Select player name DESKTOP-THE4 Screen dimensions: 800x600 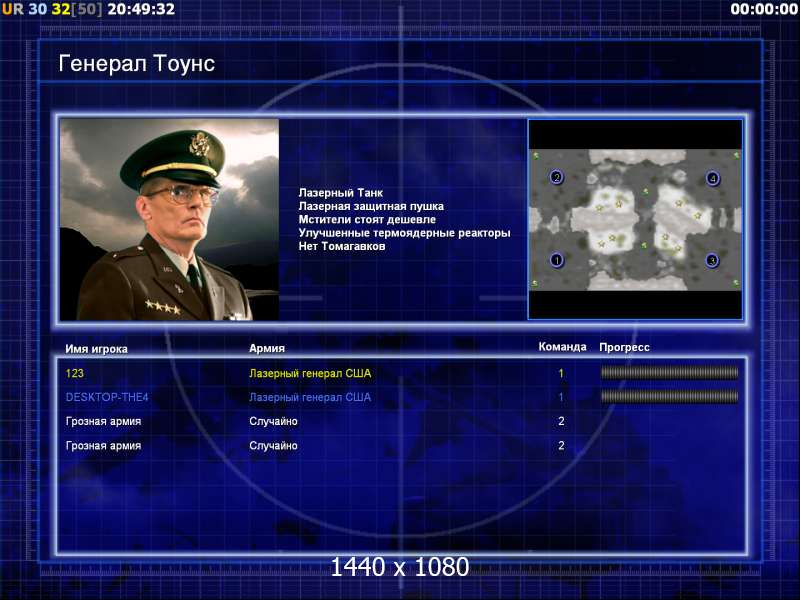tap(107, 397)
